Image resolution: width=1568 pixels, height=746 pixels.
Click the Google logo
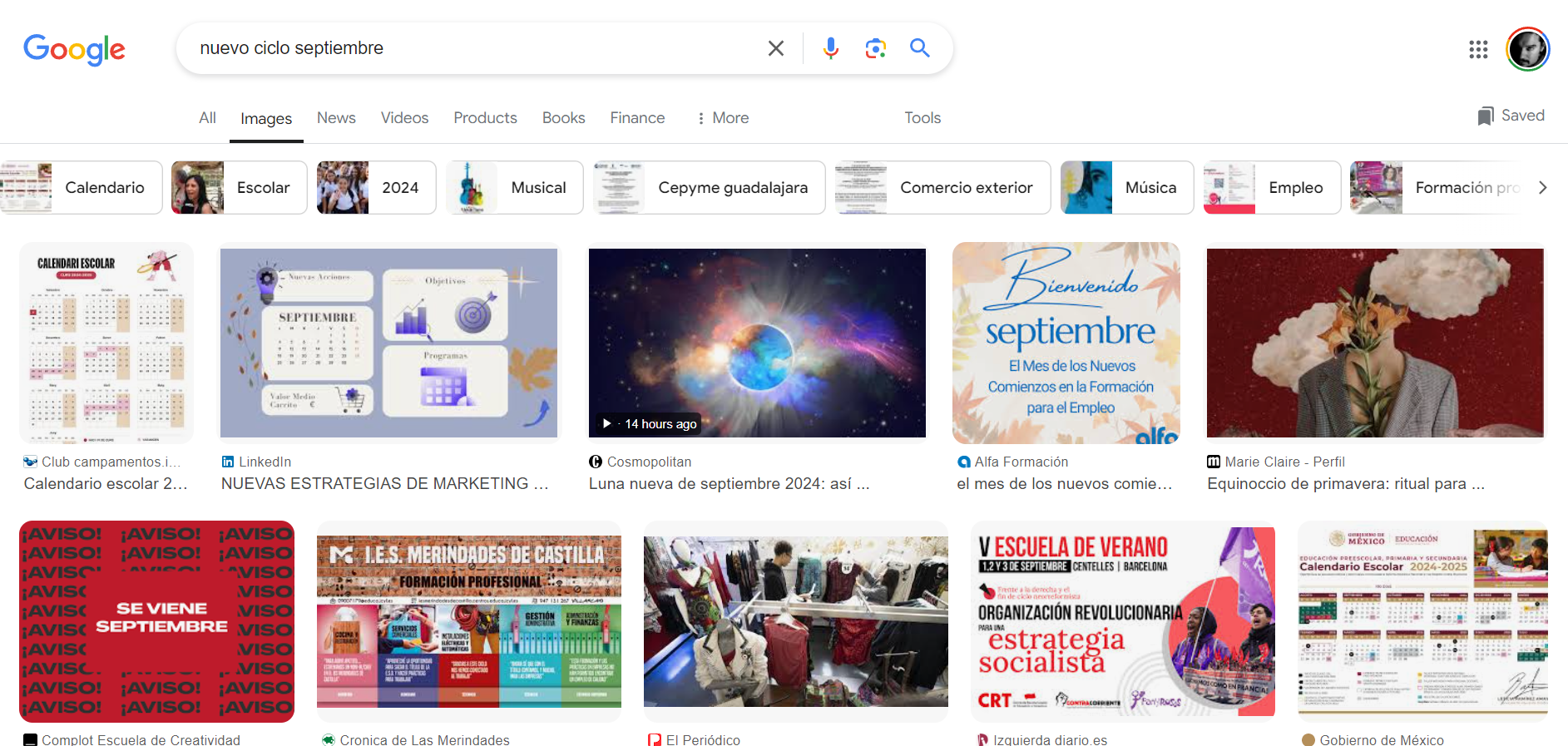(74, 49)
